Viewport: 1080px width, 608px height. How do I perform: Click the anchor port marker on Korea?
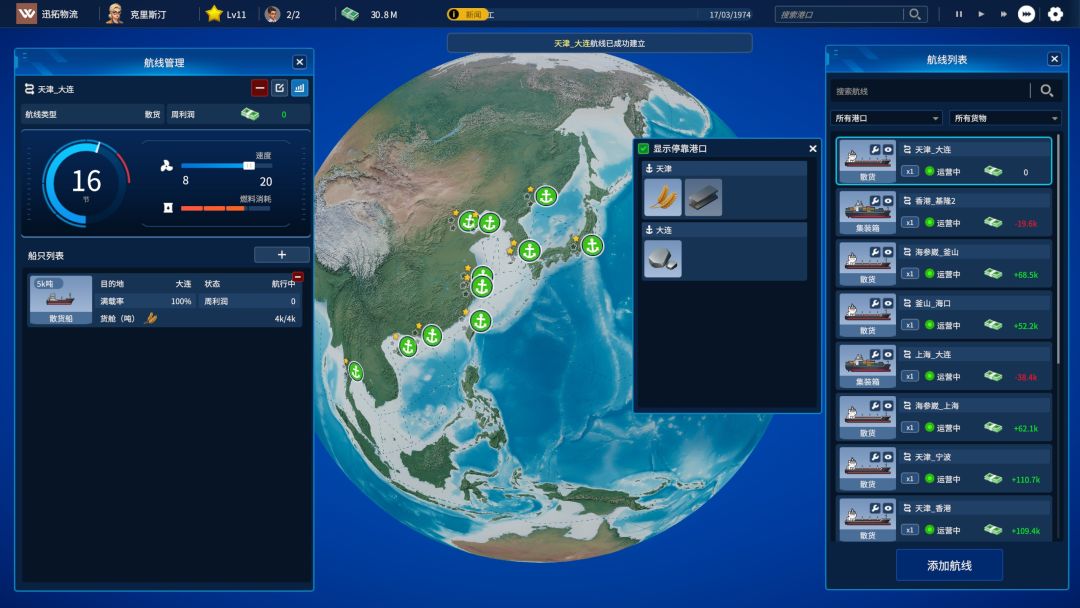click(529, 251)
